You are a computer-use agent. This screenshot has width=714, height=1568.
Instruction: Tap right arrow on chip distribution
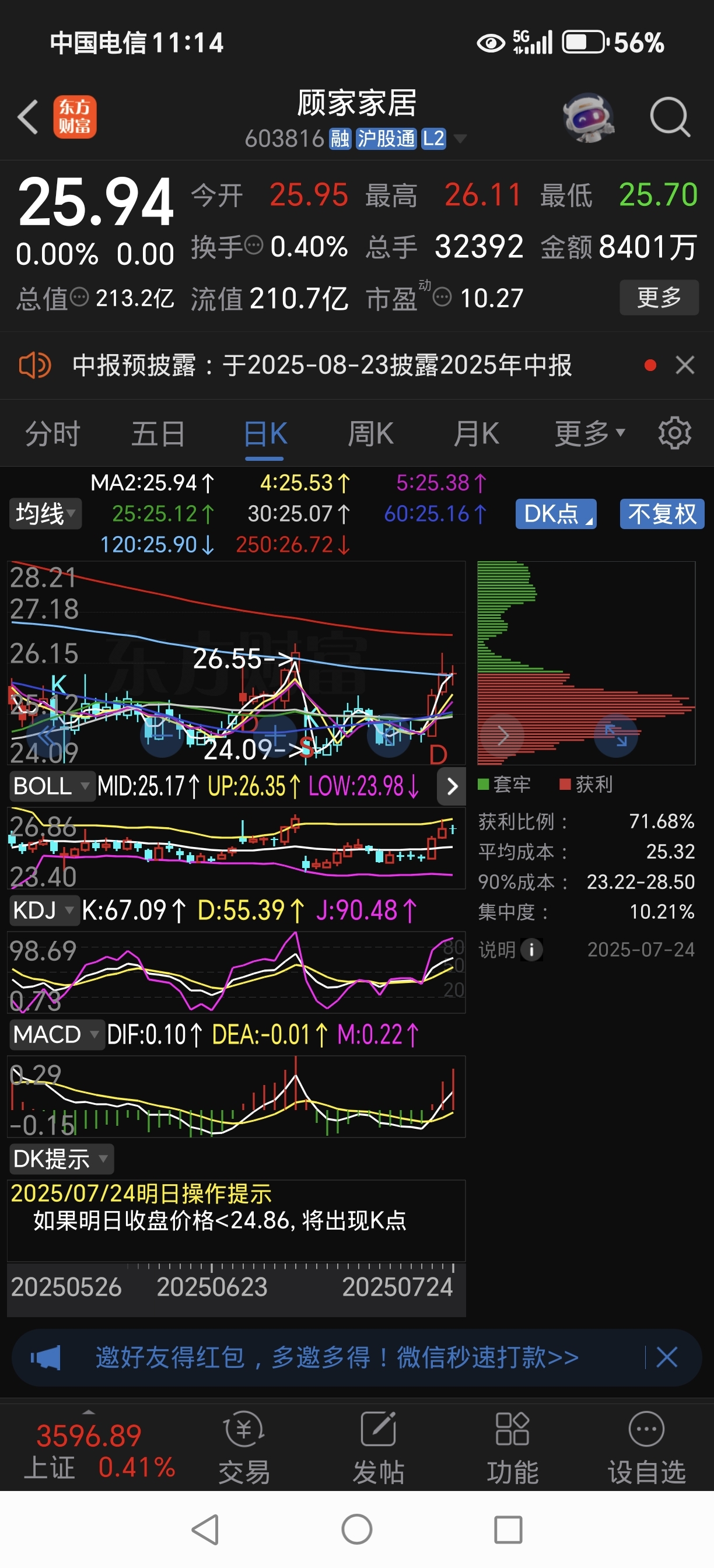[x=502, y=736]
